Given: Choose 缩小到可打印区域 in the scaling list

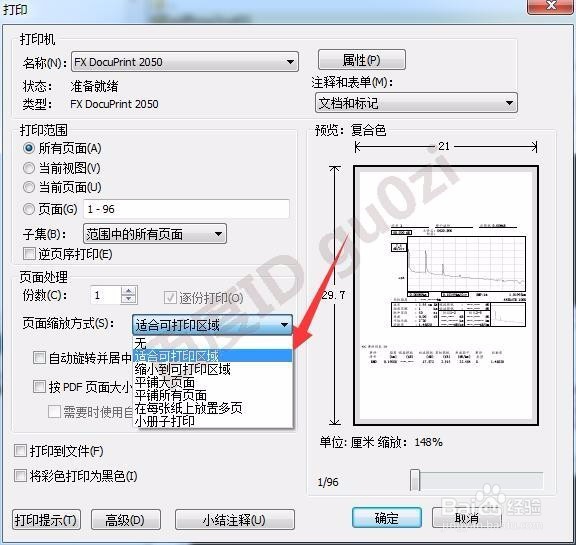Looking at the screenshot, I should coord(212,369).
